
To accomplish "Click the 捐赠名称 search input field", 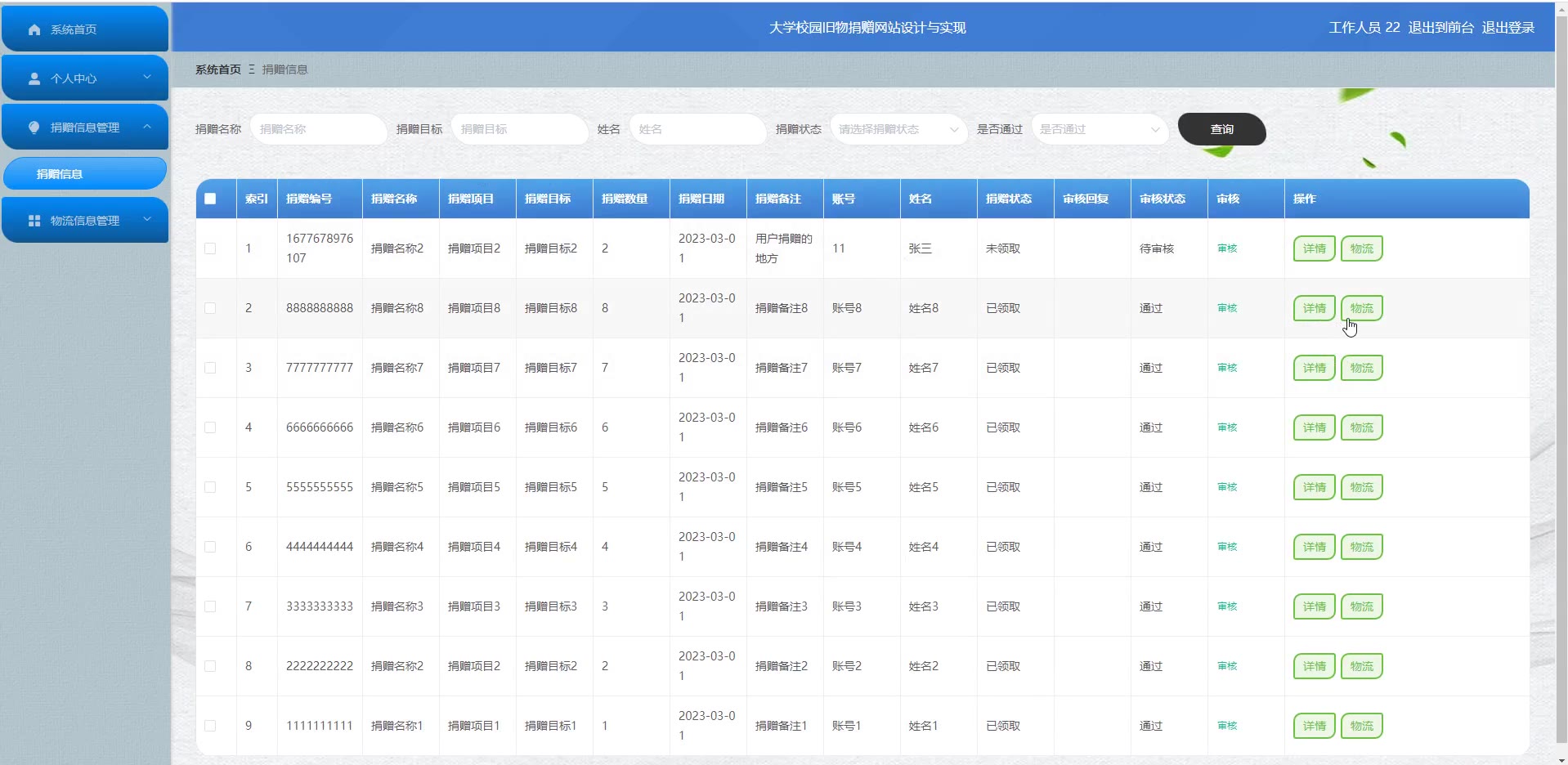I will coord(318,129).
